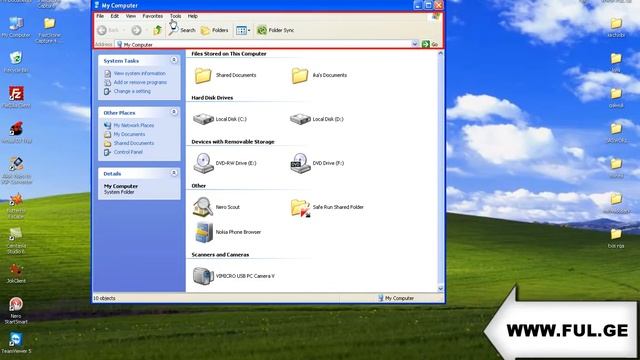640x360 pixels.
Task: Open the Edit menu
Action: (x=115, y=16)
